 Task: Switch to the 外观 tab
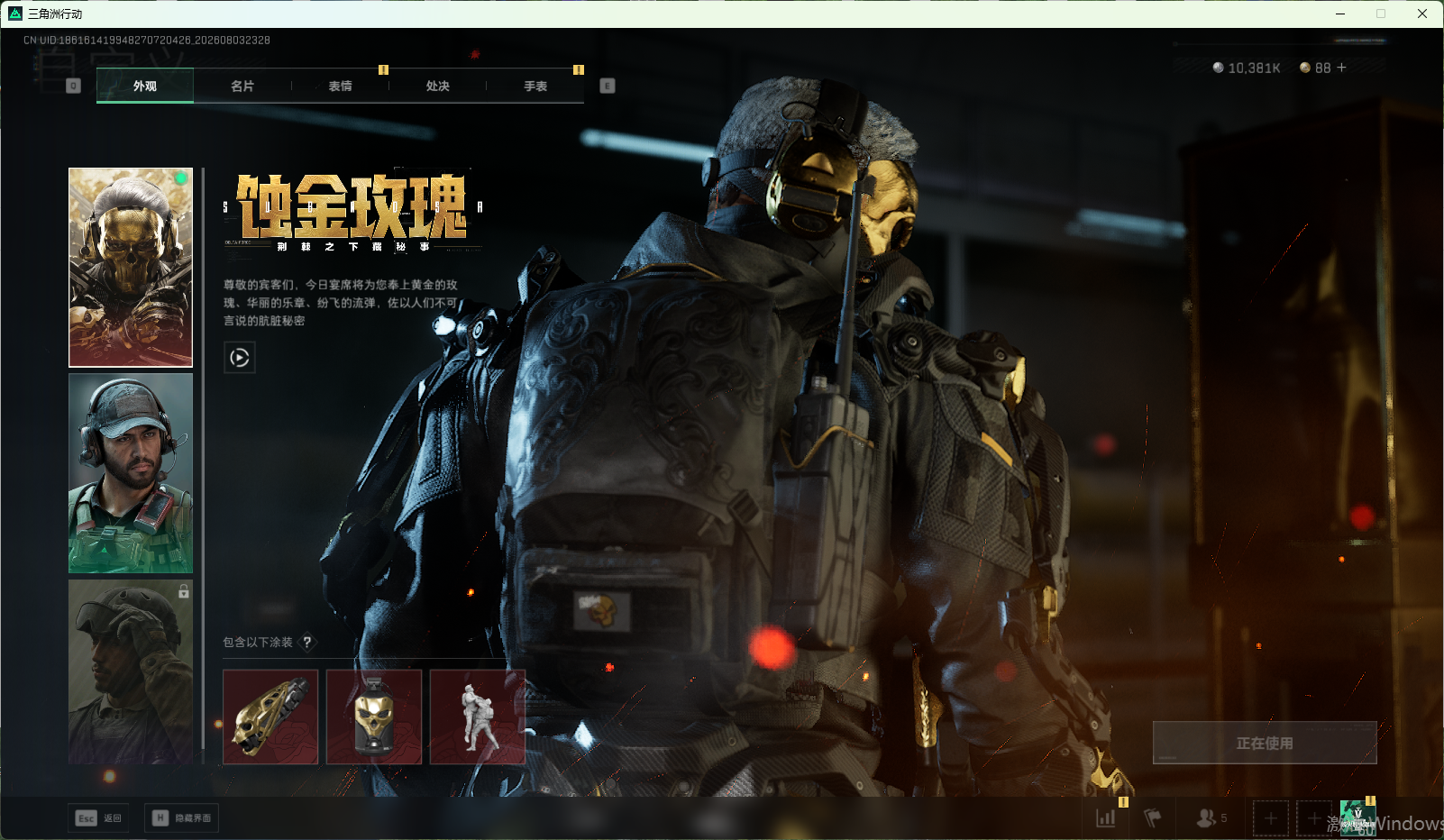click(144, 86)
